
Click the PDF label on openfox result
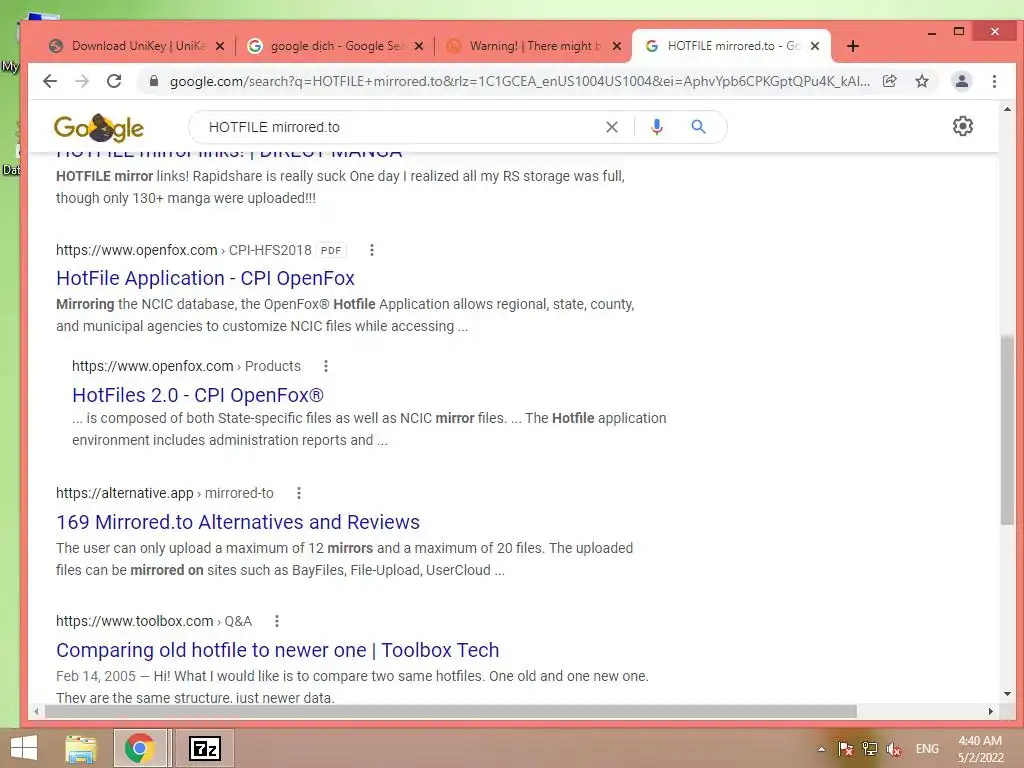(x=331, y=250)
